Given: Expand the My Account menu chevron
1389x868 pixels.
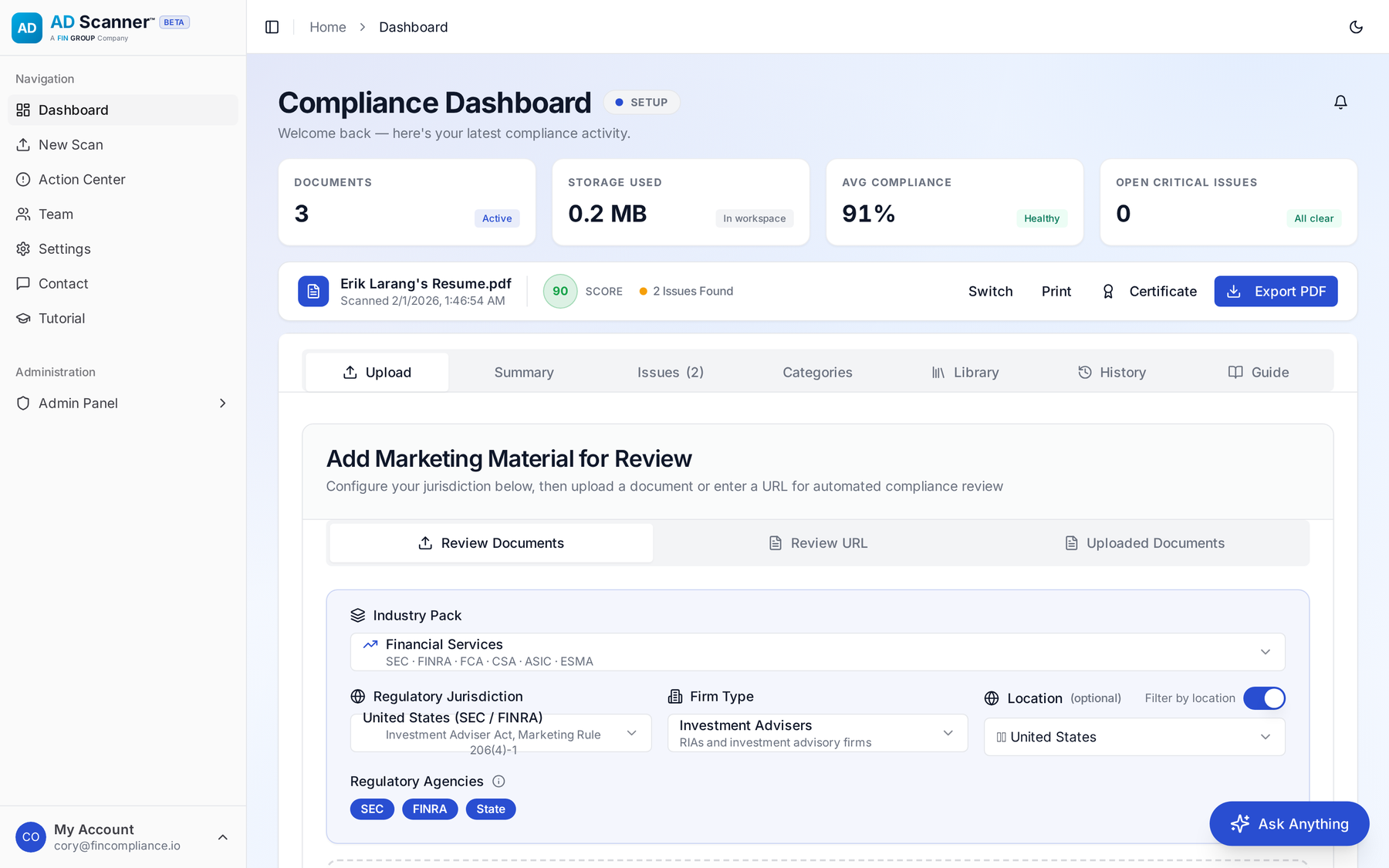Looking at the screenshot, I should point(222,837).
